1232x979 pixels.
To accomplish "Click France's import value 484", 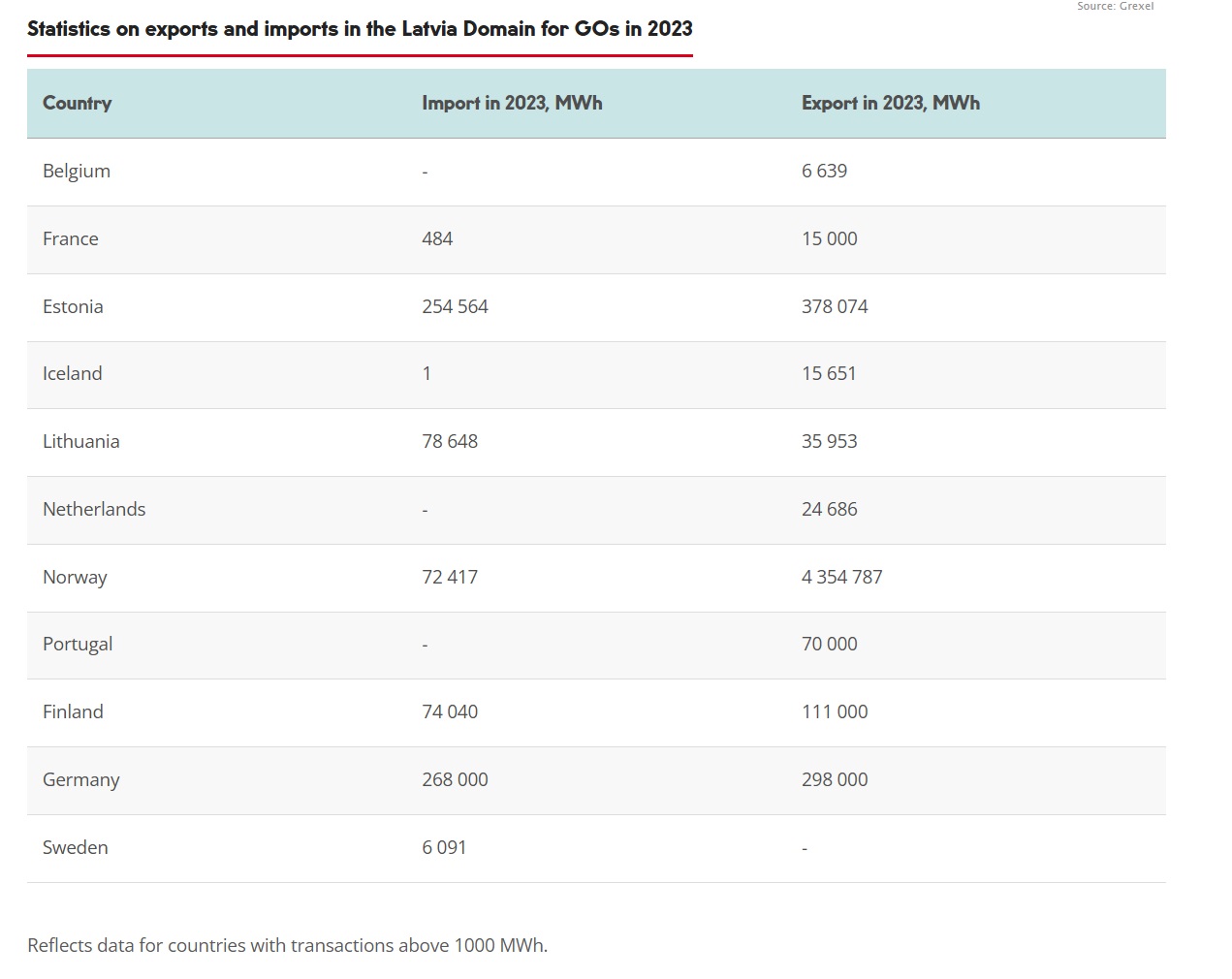I will [437, 238].
